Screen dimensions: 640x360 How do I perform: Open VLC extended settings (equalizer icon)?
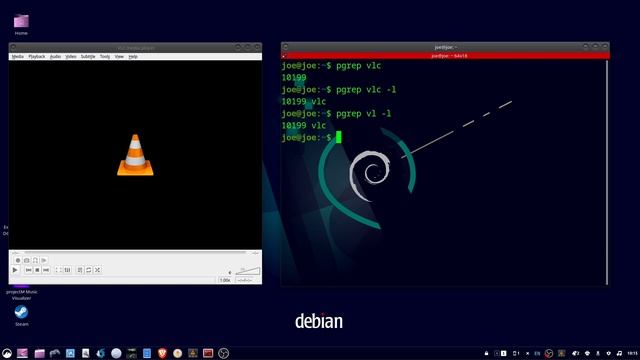(x=67, y=270)
